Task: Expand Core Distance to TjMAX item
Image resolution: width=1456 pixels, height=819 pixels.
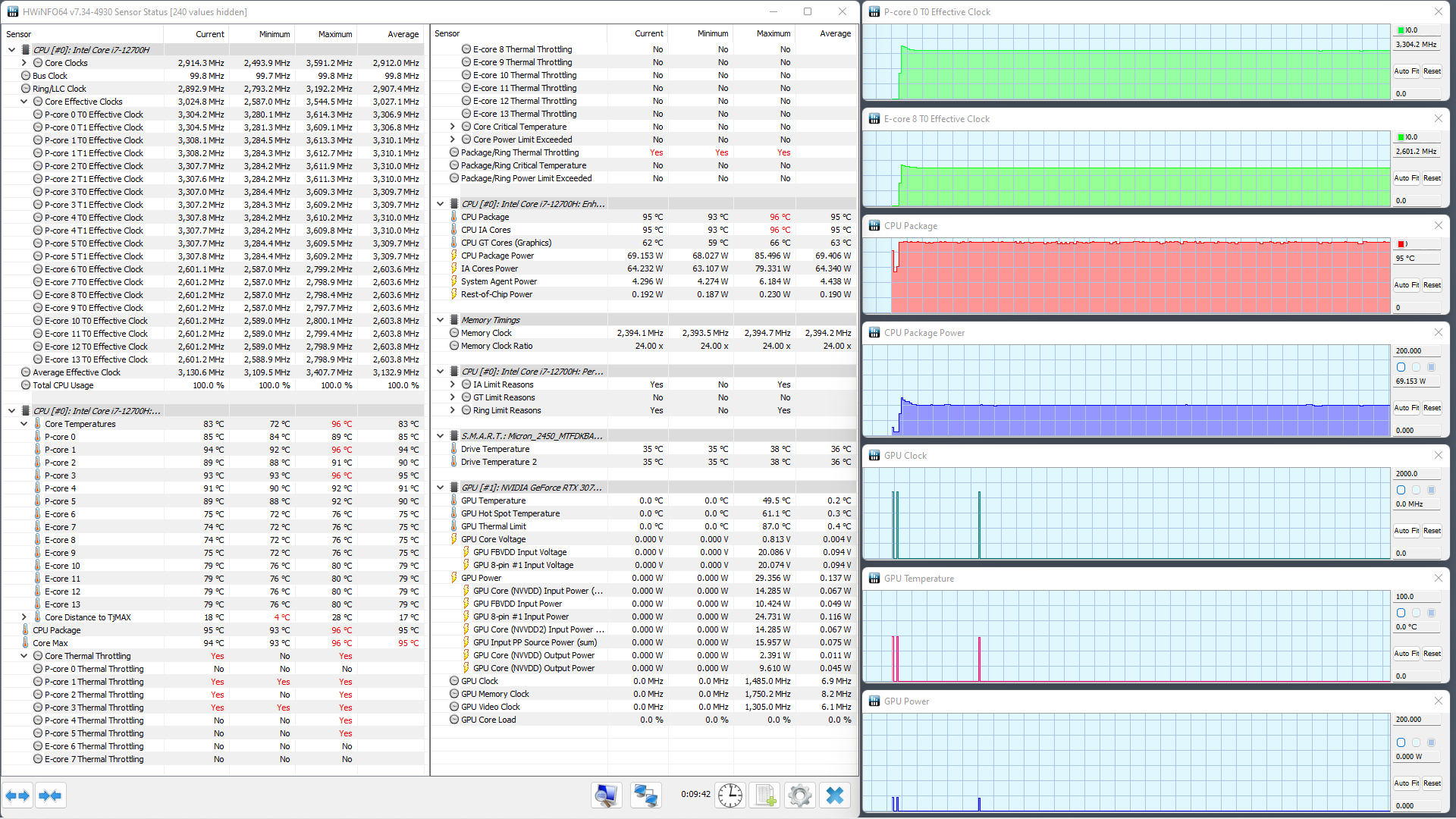Action: coord(24,617)
